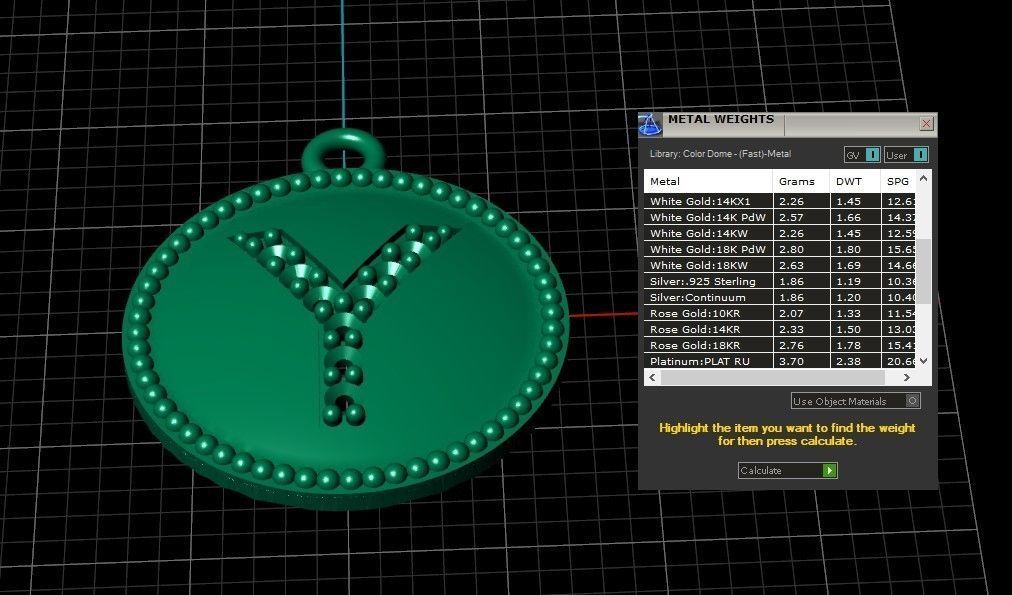Select White Gold:18K PdW row
This screenshot has height=595, width=1012.
(779, 249)
